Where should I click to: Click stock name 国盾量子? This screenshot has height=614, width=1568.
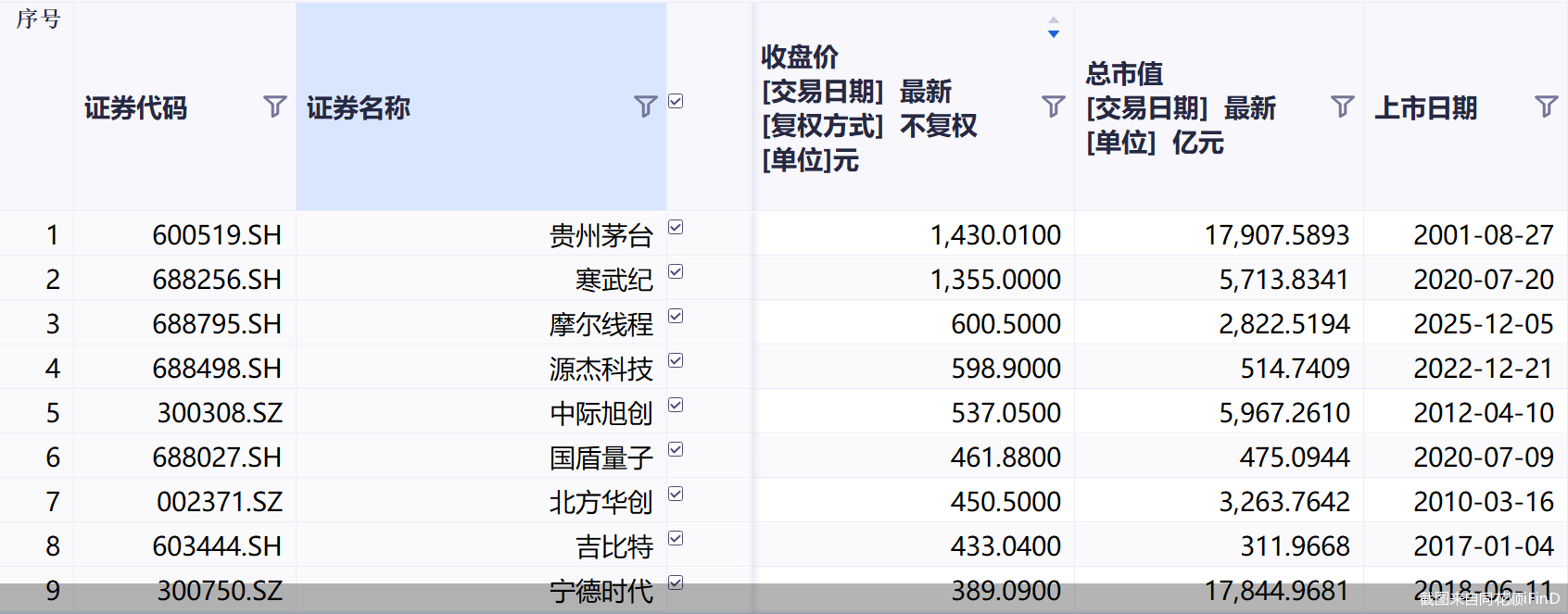pos(601,457)
